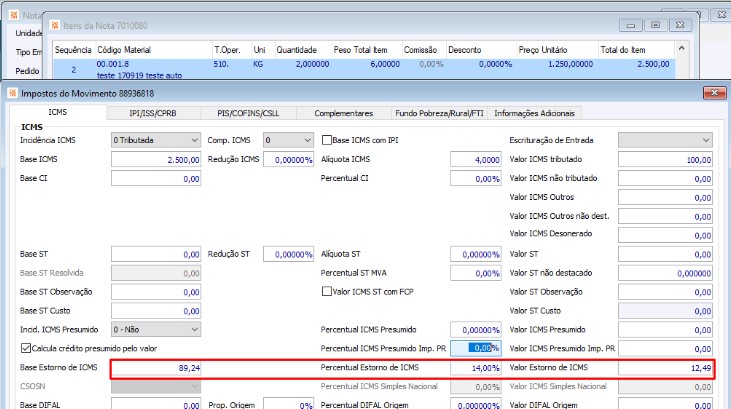This screenshot has width=731, height=409.
Task: Switch to the PIS/COFINS/CSLL tab
Action: click(x=248, y=113)
